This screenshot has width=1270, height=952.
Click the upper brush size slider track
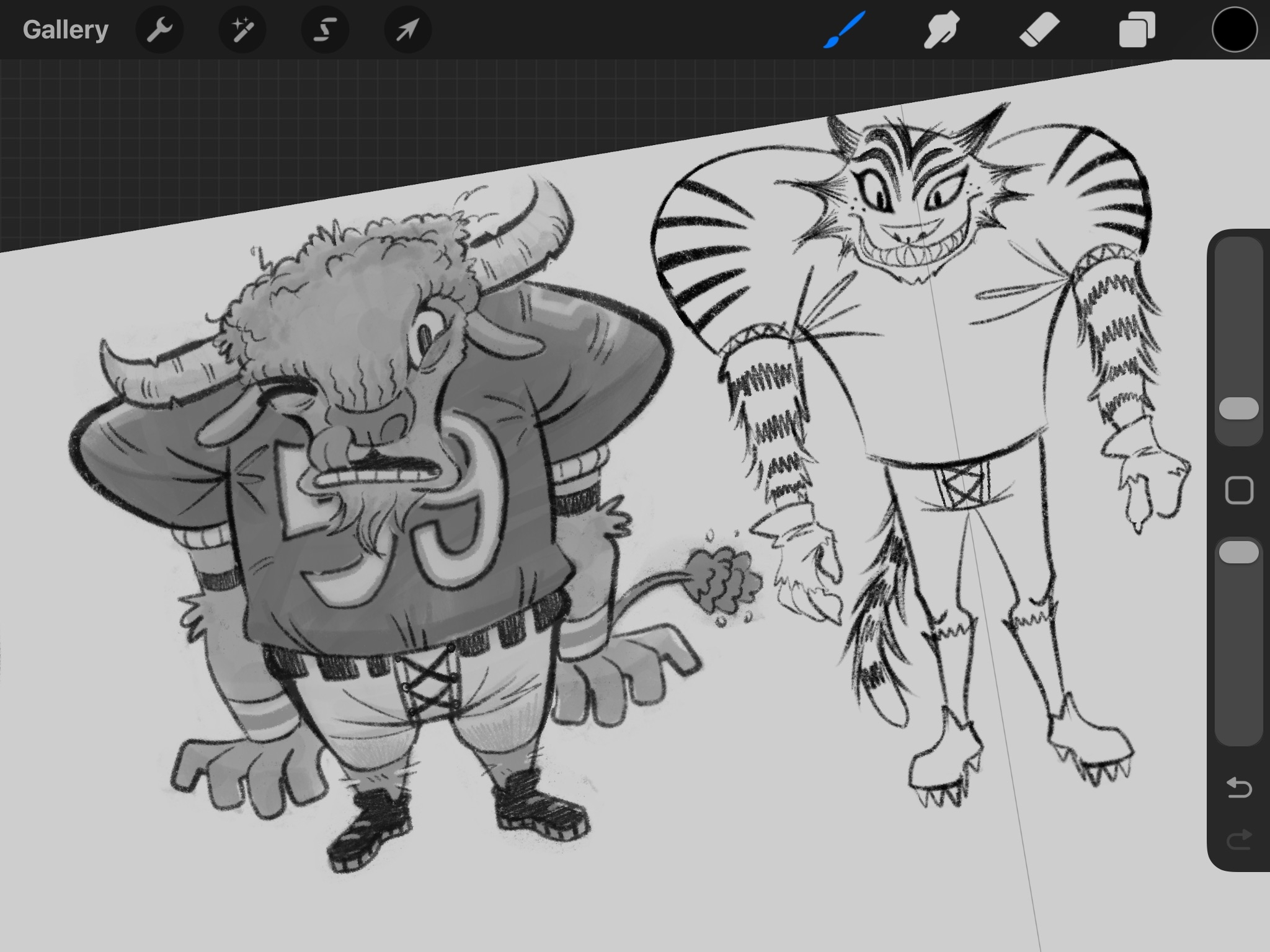(x=1238, y=310)
